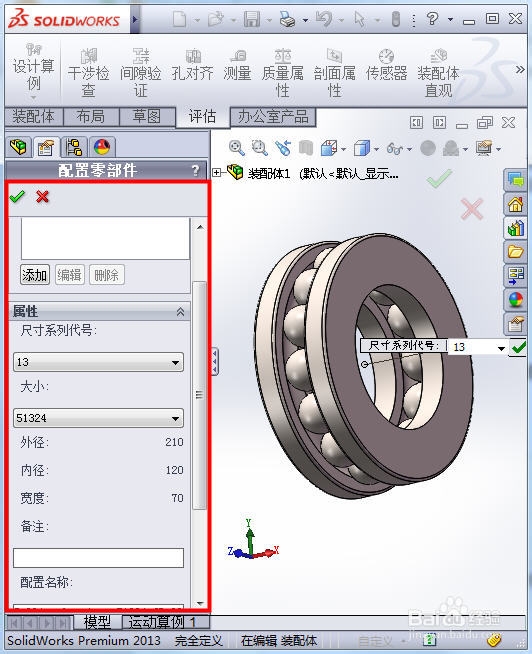Image resolution: width=532 pixels, height=654 pixels.
Task: Click the 删除 button
Action: coord(107,275)
